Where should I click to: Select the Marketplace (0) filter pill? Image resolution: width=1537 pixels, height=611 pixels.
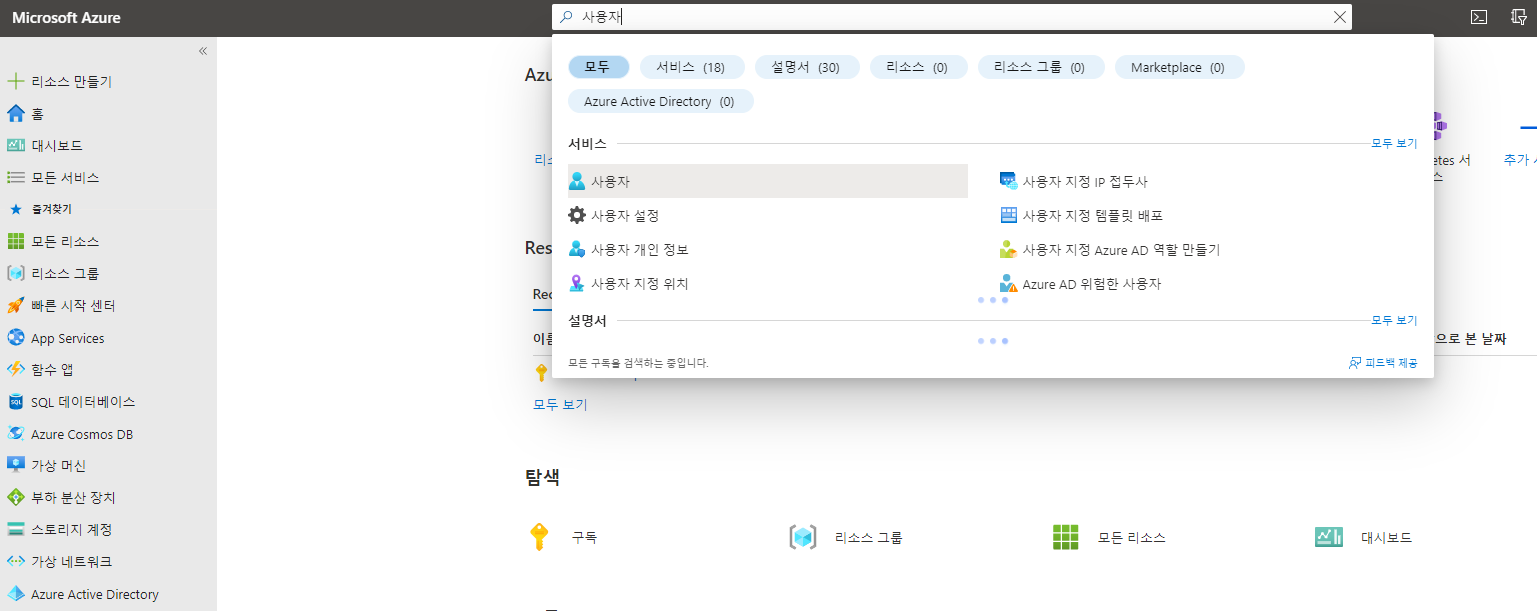click(1179, 67)
